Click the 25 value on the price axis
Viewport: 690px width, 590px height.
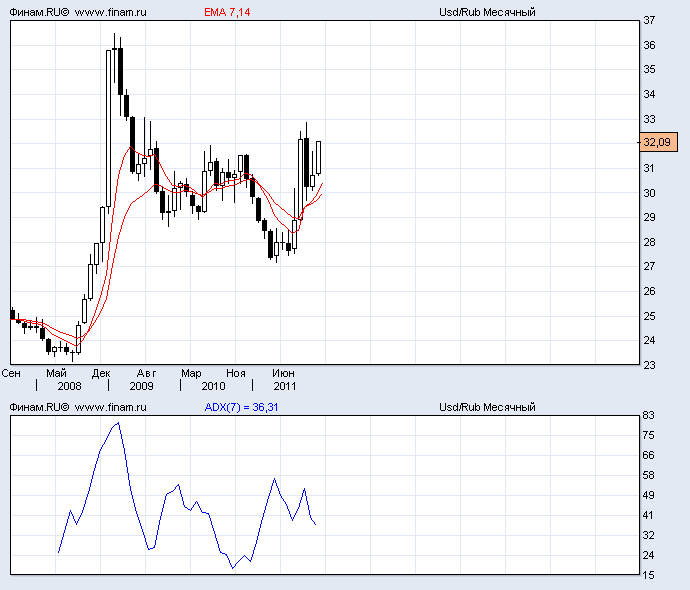649,316
